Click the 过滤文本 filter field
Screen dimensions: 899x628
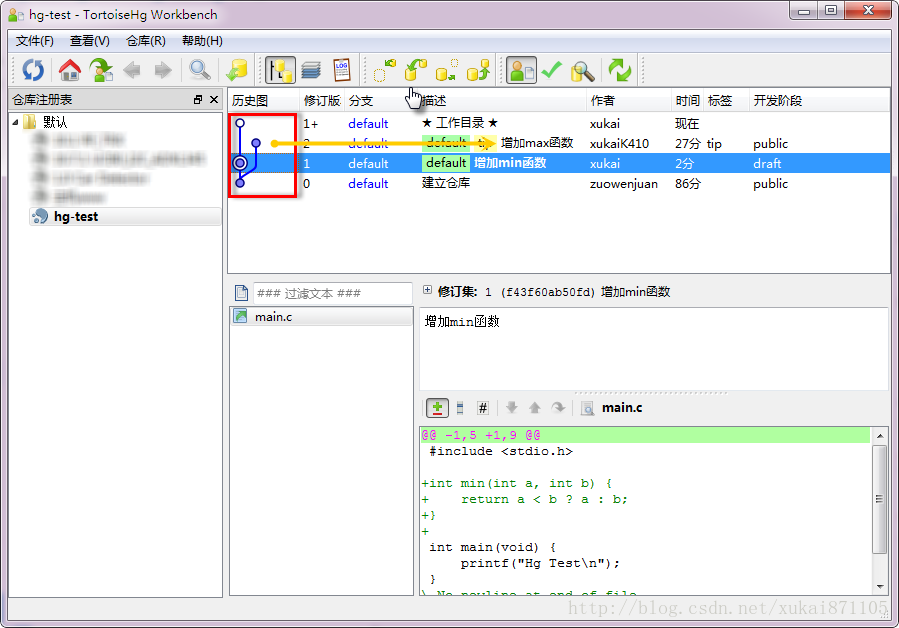click(x=333, y=293)
